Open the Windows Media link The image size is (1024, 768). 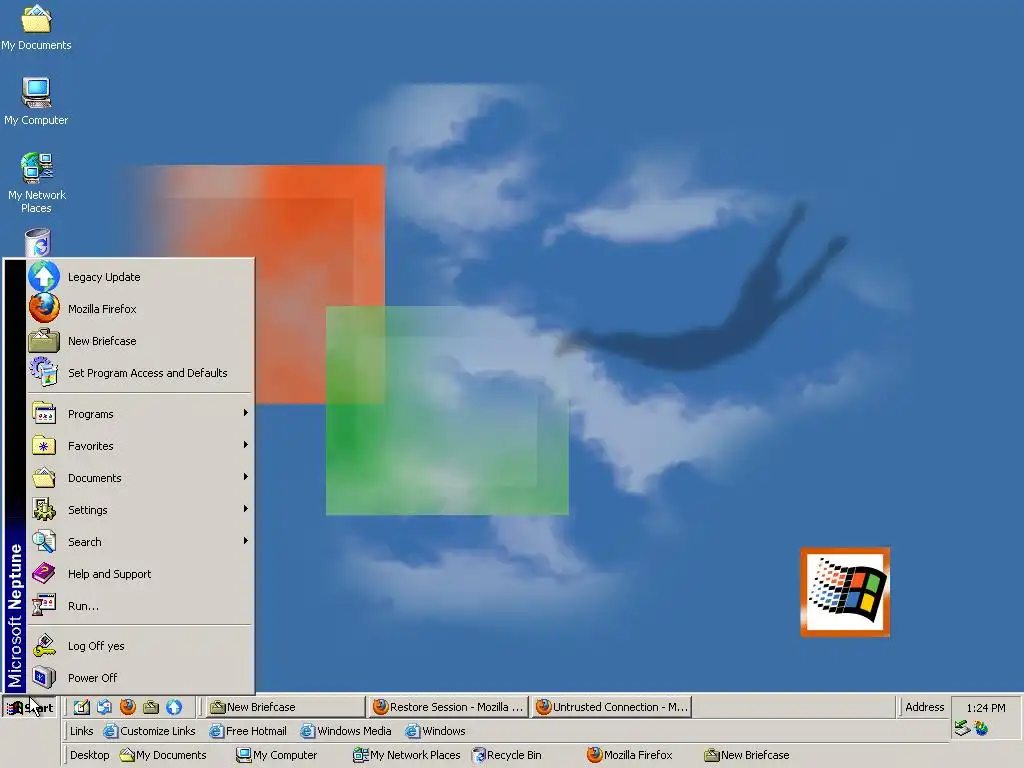pyautogui.click(x=346, y=731)
